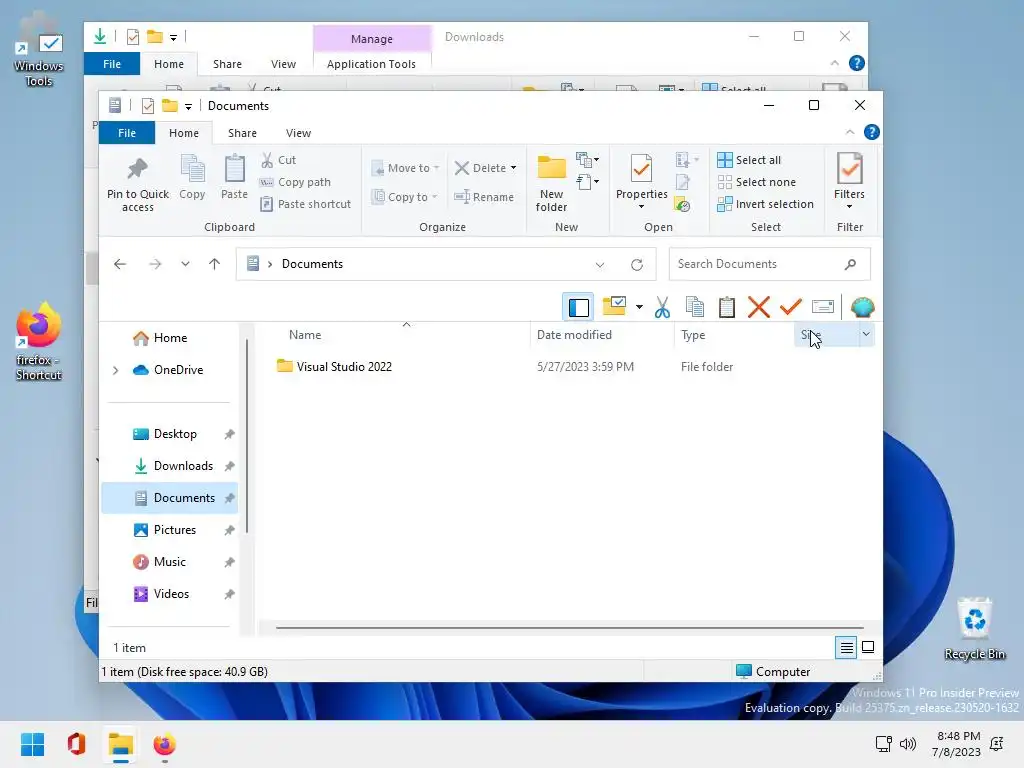Image resolution: width=1024 pixels, height=768 pixels.
Task: Click Paste shortcut in Clipboard group
Action: point(306,204)
